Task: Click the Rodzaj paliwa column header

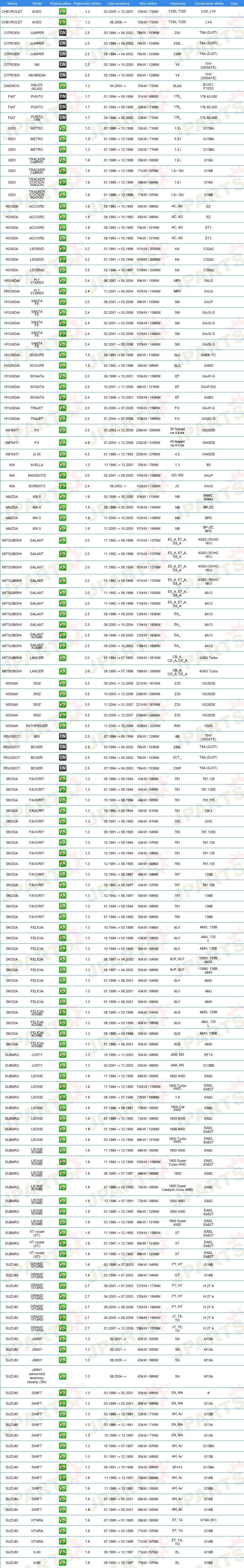Action: tap(61, 3)
